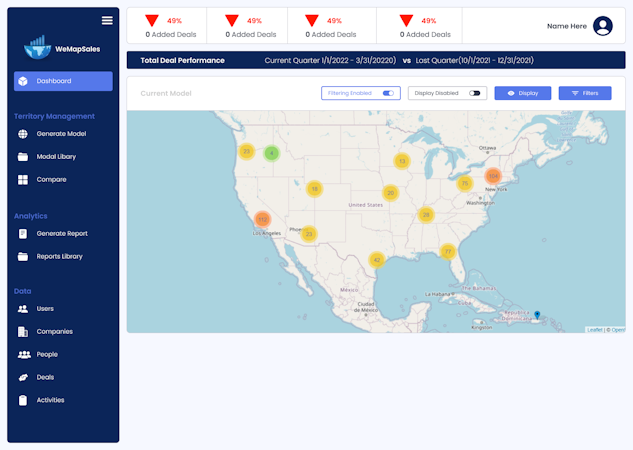
Task: Open Generate Report in sidebar
Action: pos(62,234)
